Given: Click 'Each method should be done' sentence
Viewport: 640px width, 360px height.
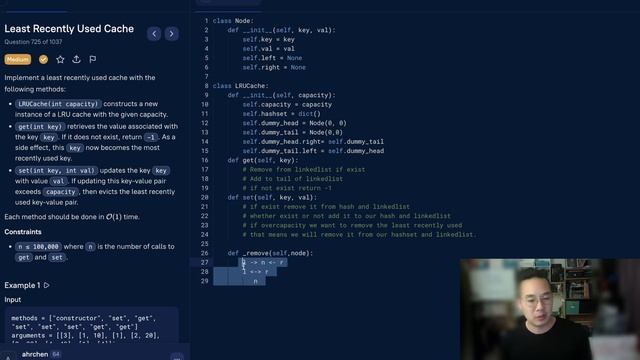Looking at the screenshot, I should click(72, 217).
